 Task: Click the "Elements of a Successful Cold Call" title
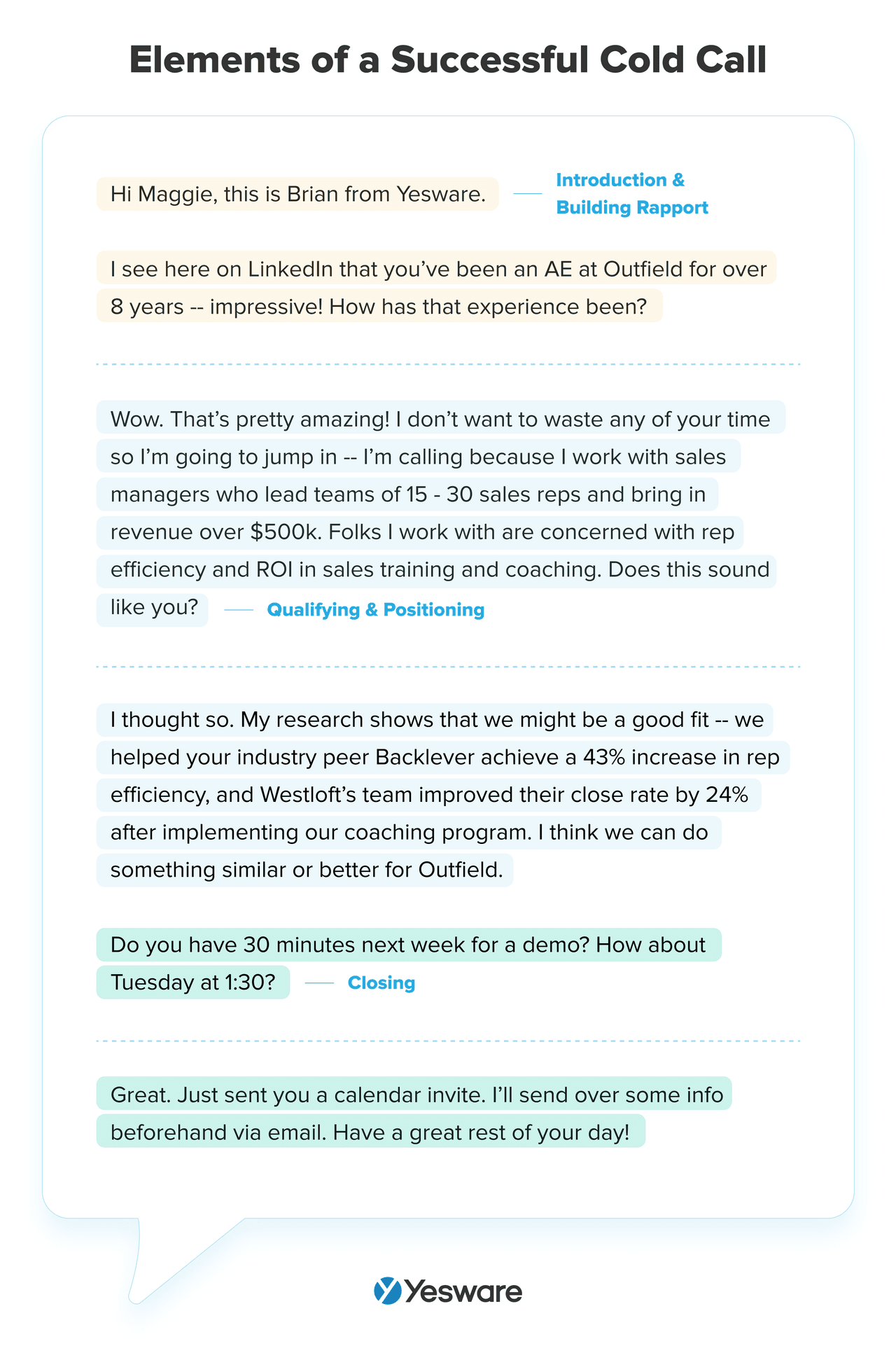coord(448,60)
